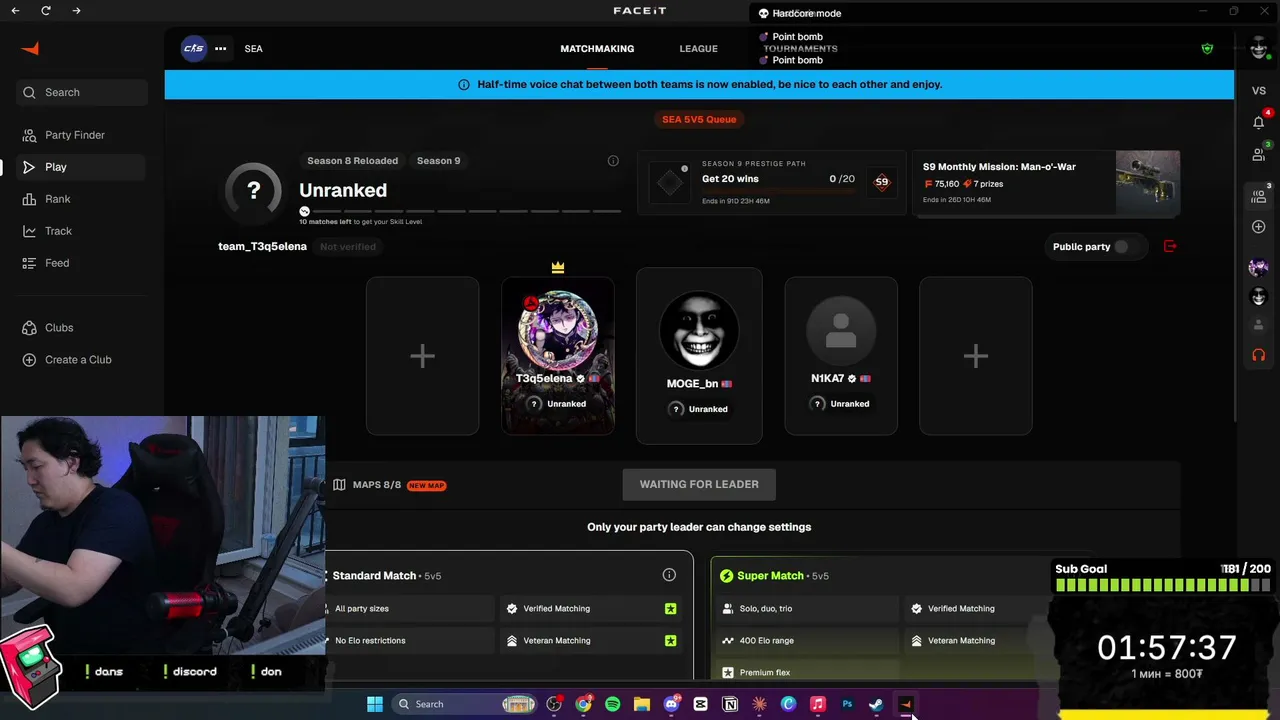Image resolution: width=1280 pixels, height=720 pixels.
Task: Open the SEA region selector
Action: [x=254, y=49]
